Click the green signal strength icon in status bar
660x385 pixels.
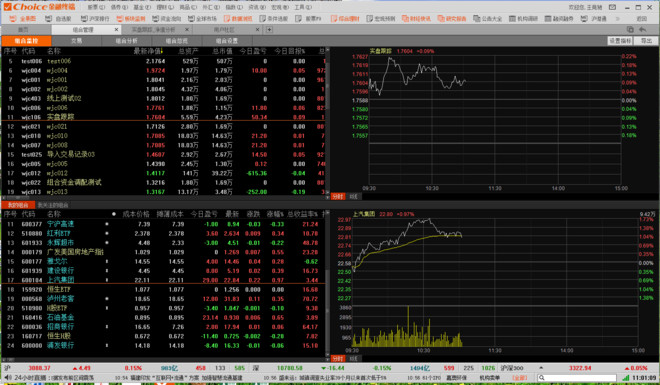(625, 378)
